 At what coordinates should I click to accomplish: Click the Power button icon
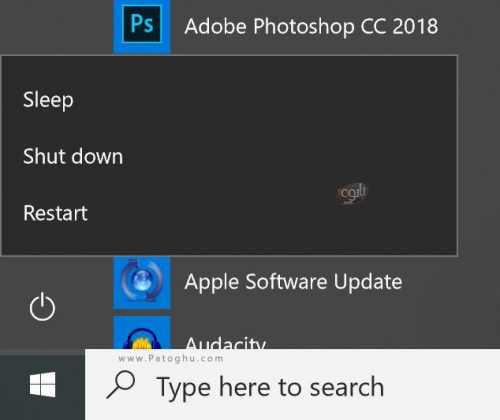click(x=42, y=307)
